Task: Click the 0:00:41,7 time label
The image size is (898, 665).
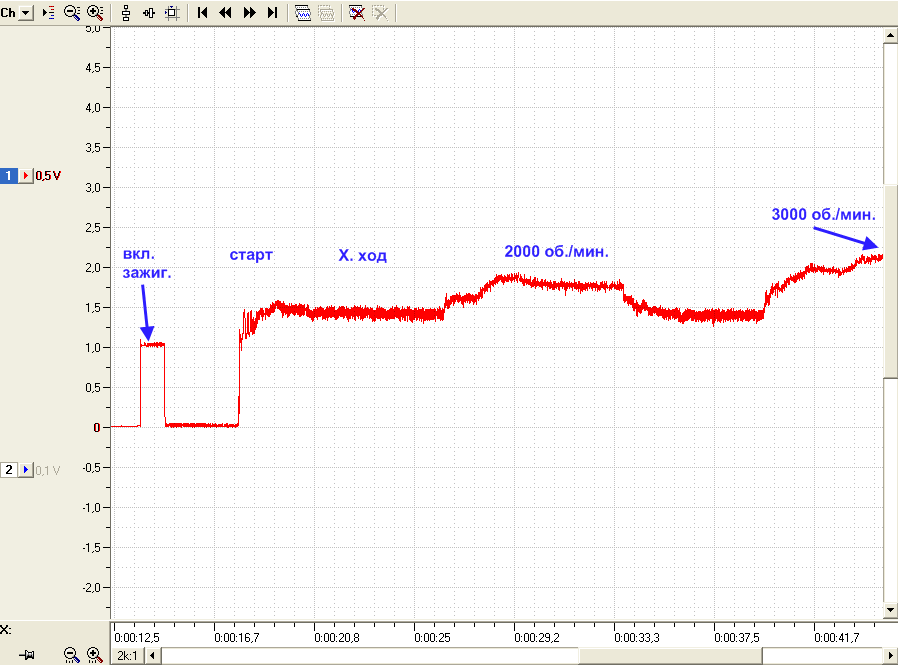Action: (837, 638)
